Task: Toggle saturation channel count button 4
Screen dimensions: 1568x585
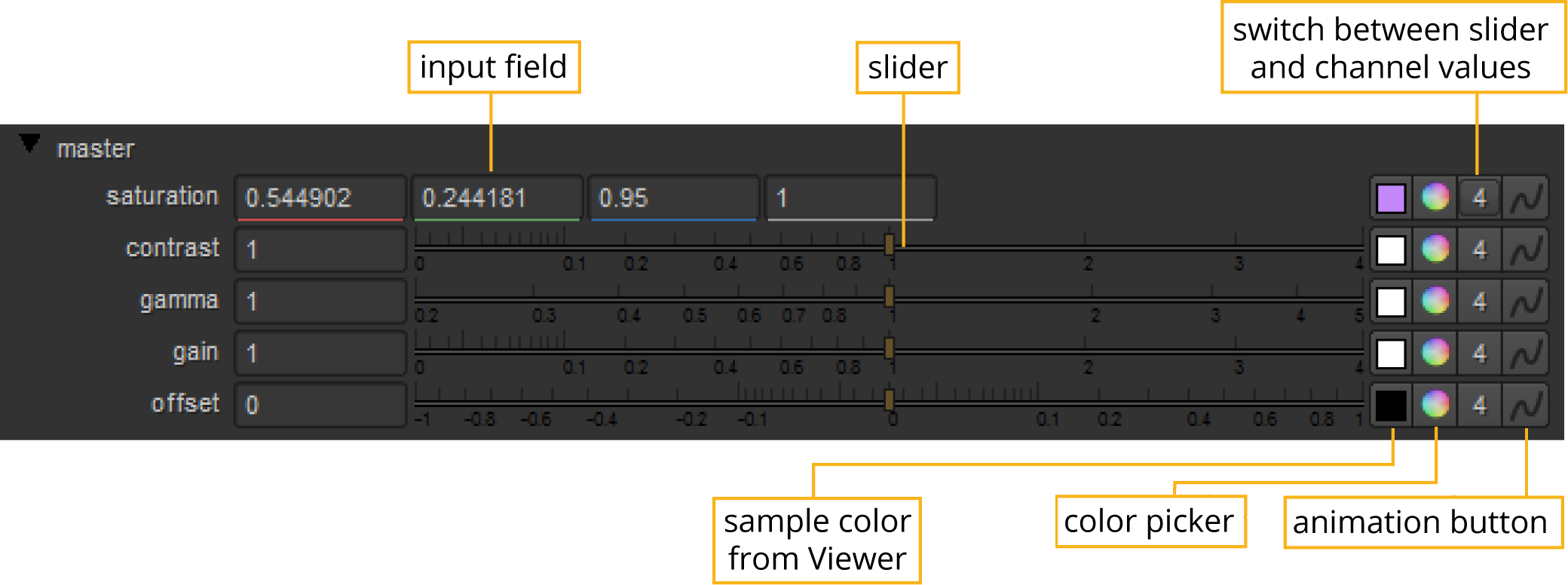Action: [x=1479, y=198]
